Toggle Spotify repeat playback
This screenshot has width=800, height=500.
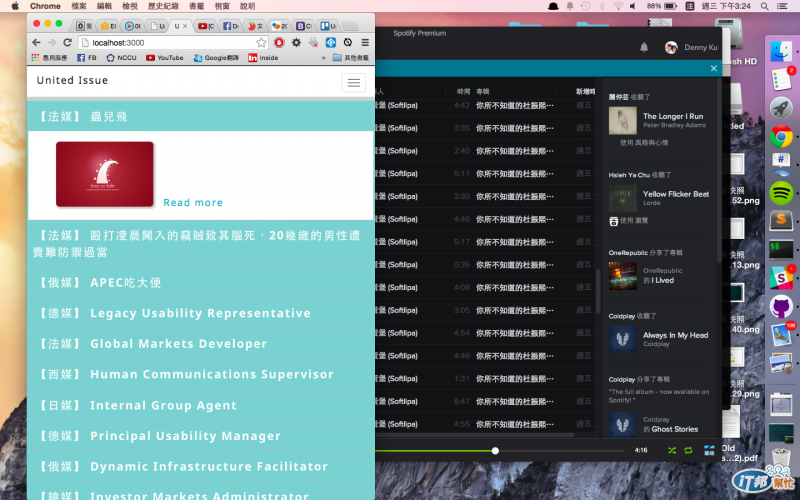[688, 451]
